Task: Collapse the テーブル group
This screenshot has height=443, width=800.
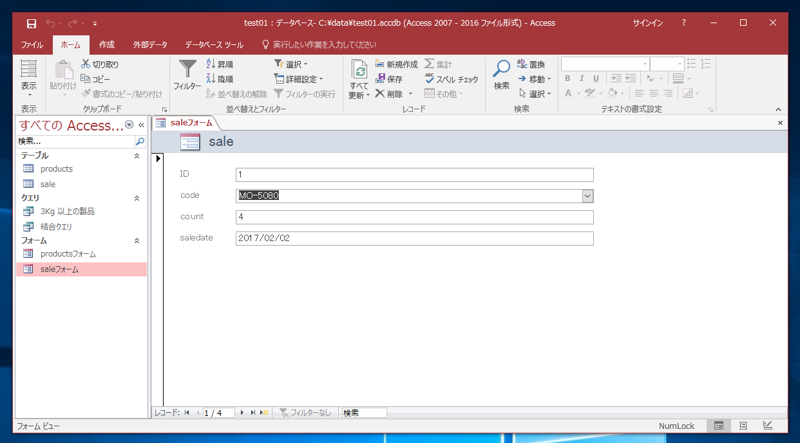Action: [136, 156]
